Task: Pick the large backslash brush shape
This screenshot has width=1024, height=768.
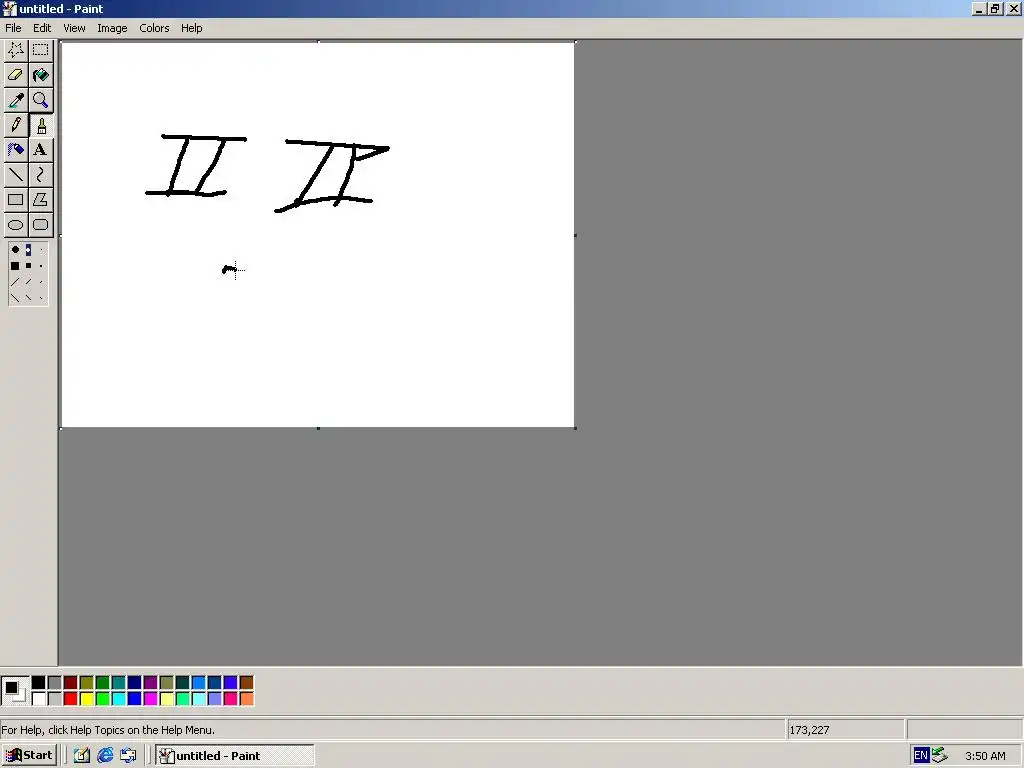Action: coord(15,298)
